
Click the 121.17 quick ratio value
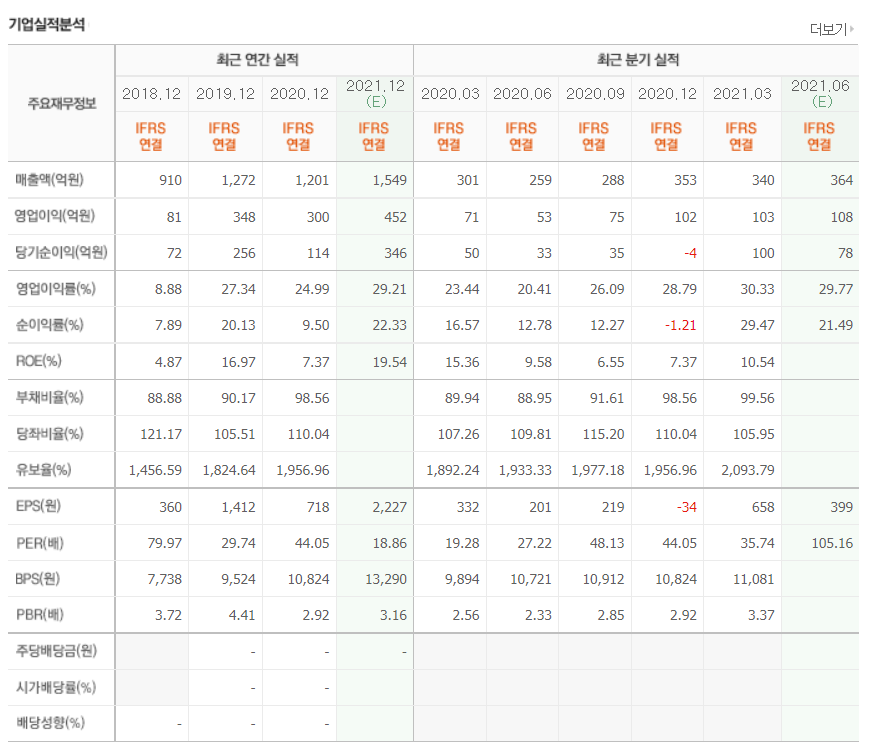click(x=161, y=434)
